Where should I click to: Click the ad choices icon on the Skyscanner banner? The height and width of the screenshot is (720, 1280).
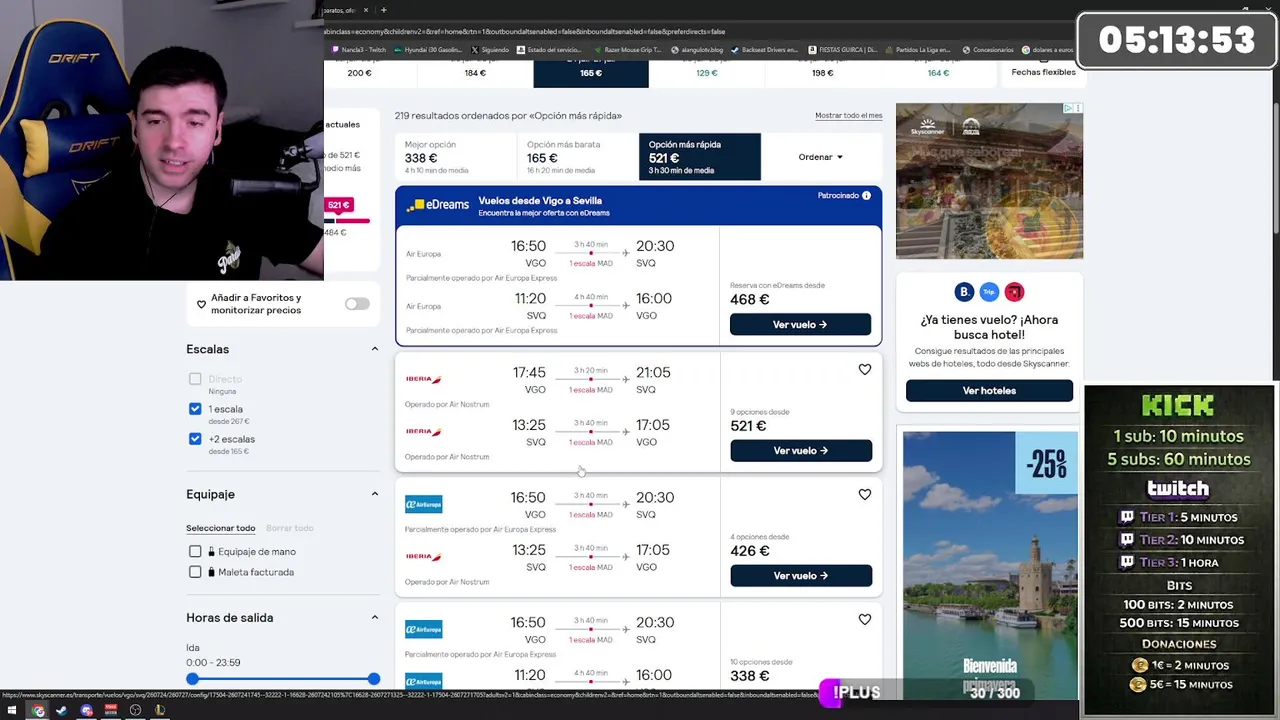[x=1068, y=108]
